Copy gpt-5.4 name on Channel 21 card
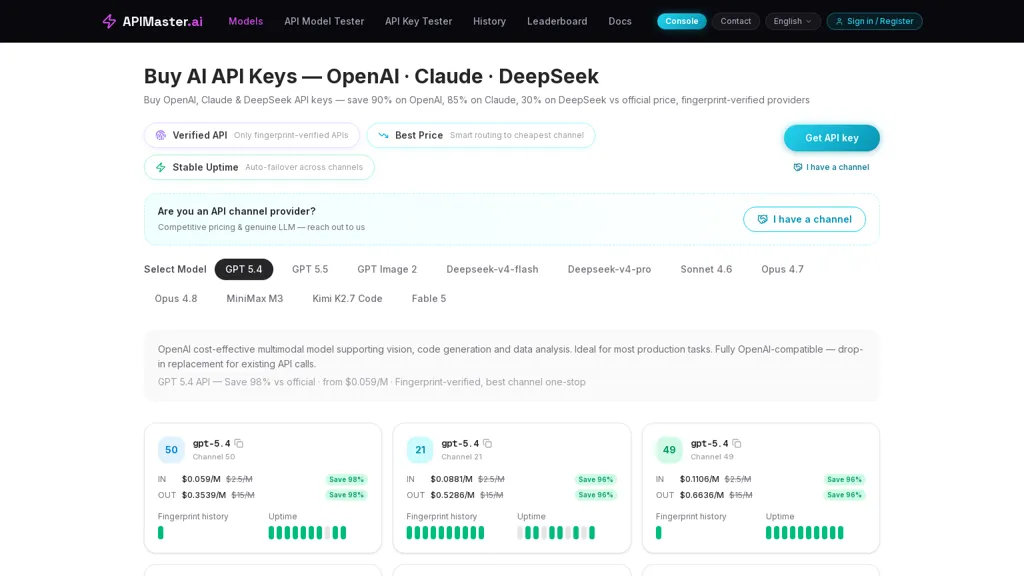The height and width of the screenshot is (576, 1024). point(488,443)
